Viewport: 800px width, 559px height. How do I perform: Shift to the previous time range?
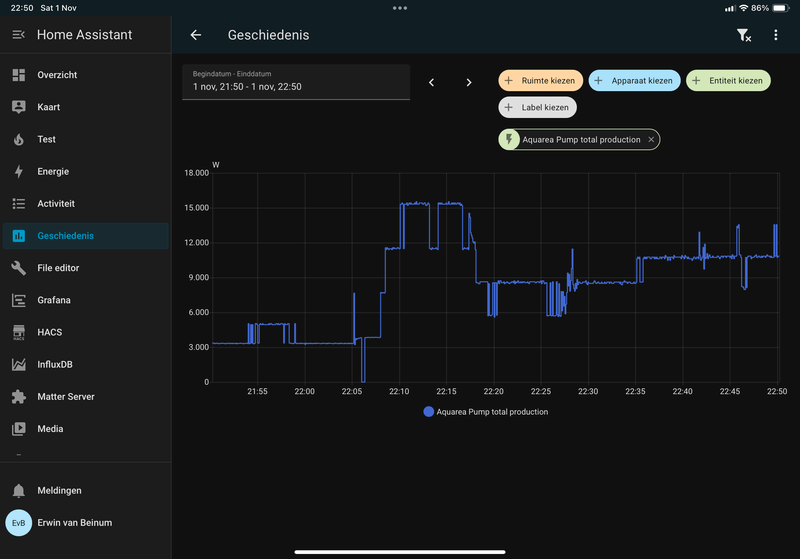tap(431, 83)
